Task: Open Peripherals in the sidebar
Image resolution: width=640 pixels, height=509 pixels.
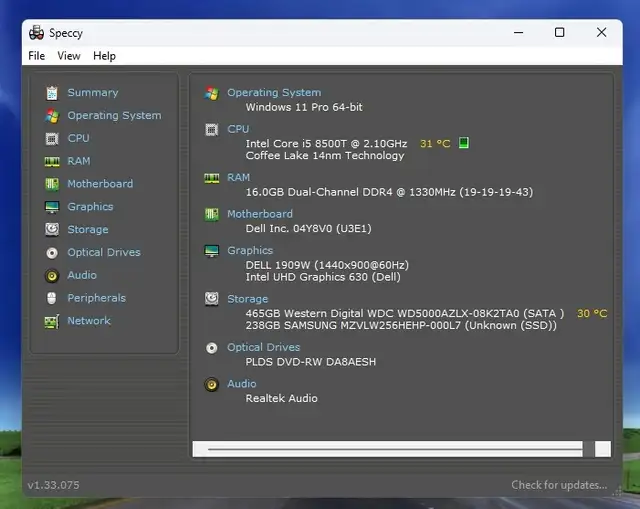Action: pos(96,298)
